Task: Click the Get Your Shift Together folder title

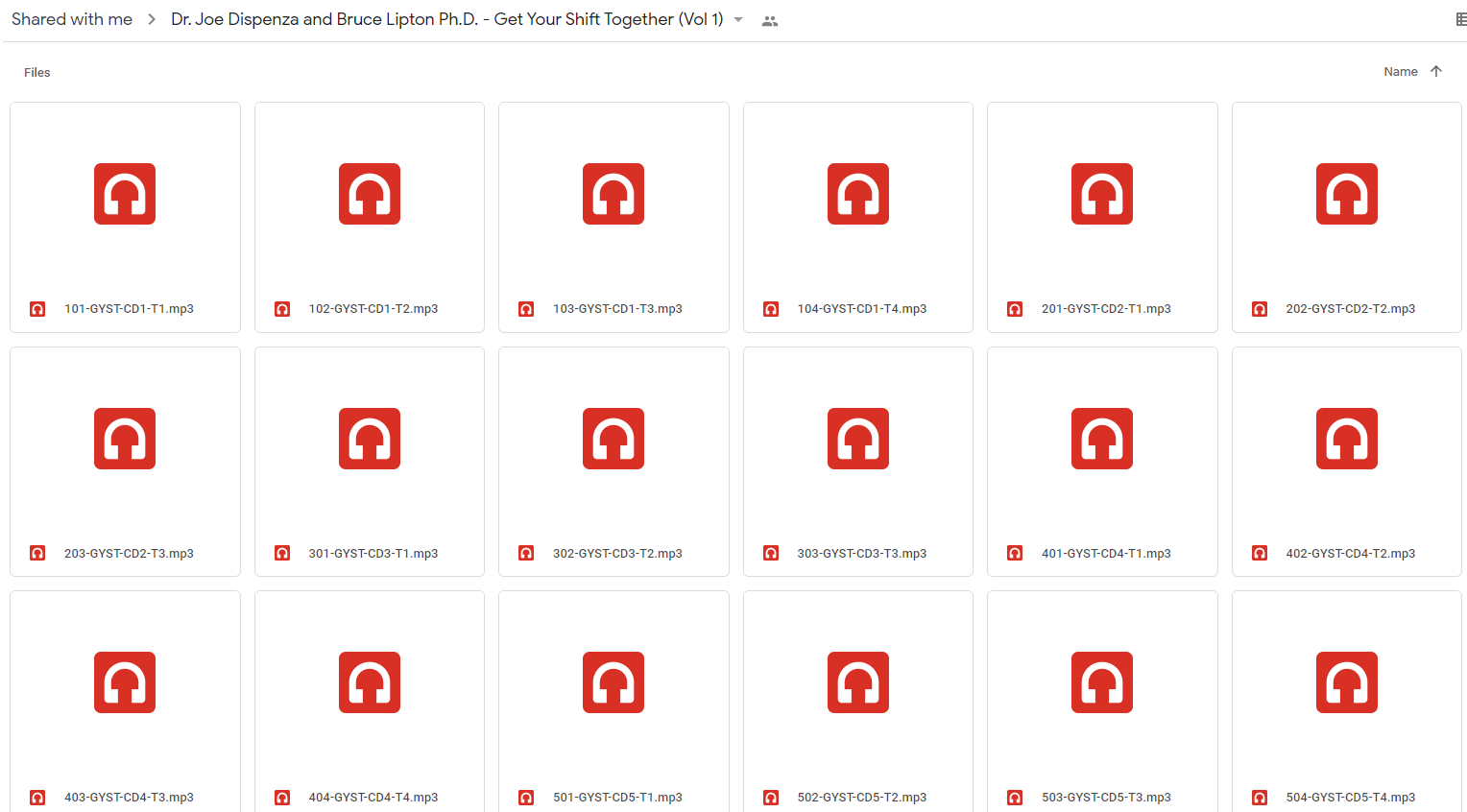Action: 447,19
